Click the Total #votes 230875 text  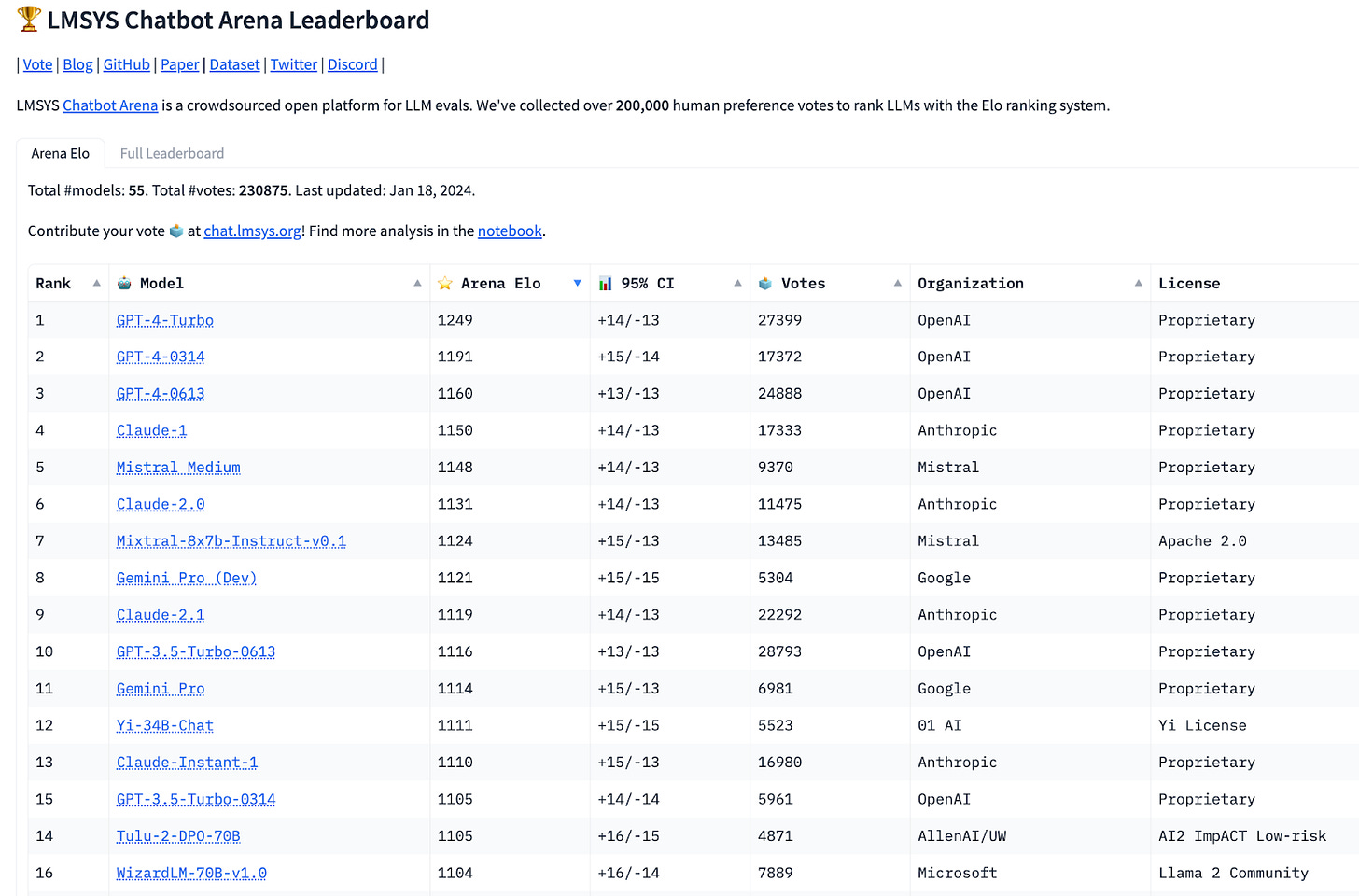(x=219, y=190)
